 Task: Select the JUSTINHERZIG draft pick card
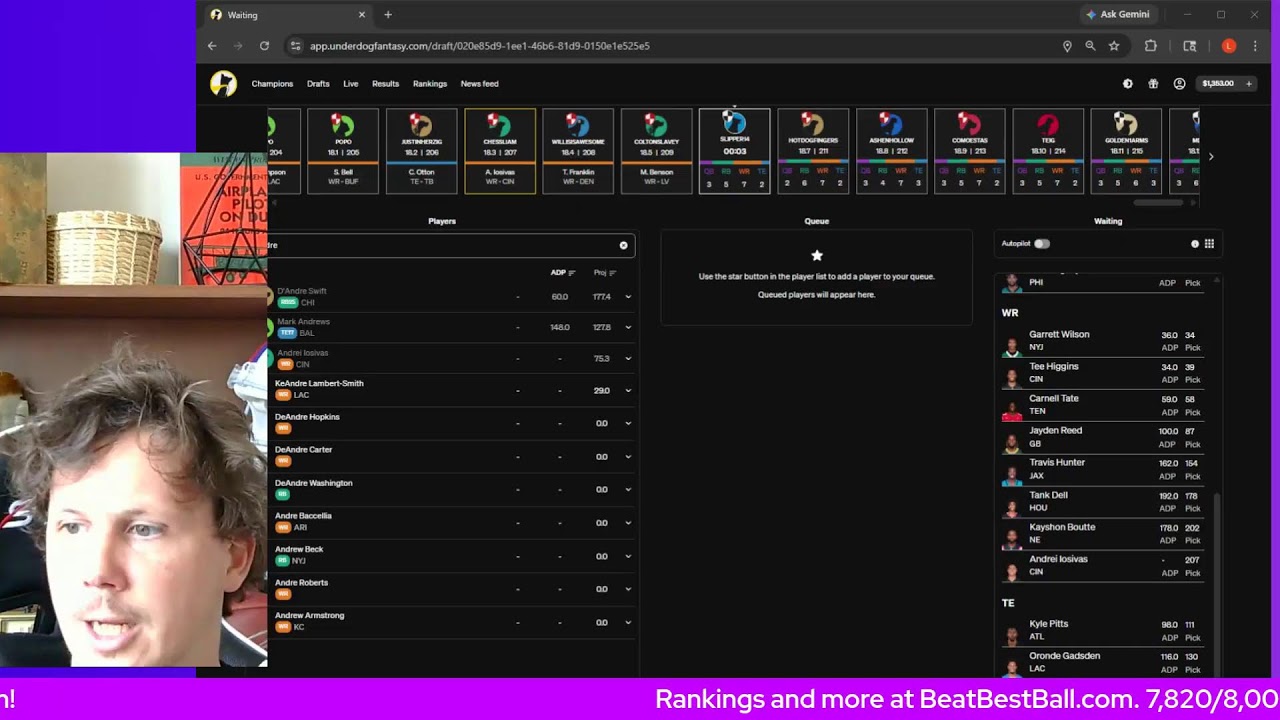[421, 151]
